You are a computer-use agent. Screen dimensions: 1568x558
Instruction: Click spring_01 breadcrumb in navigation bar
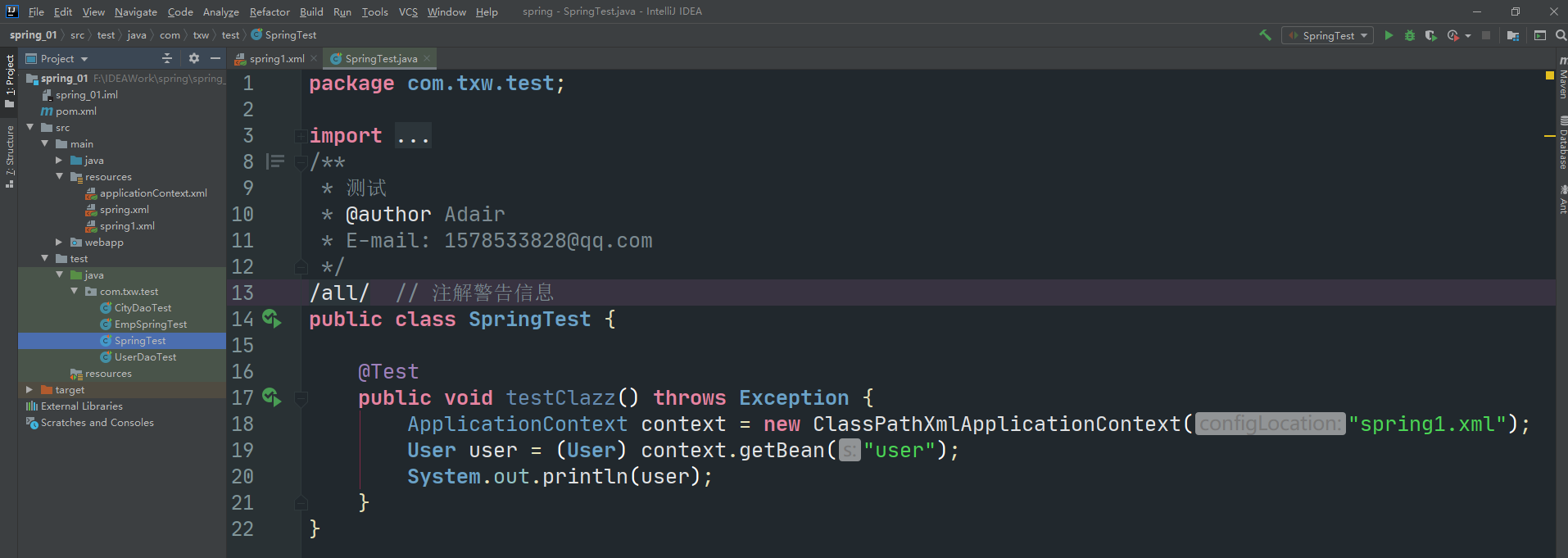[x=33, y=35]
